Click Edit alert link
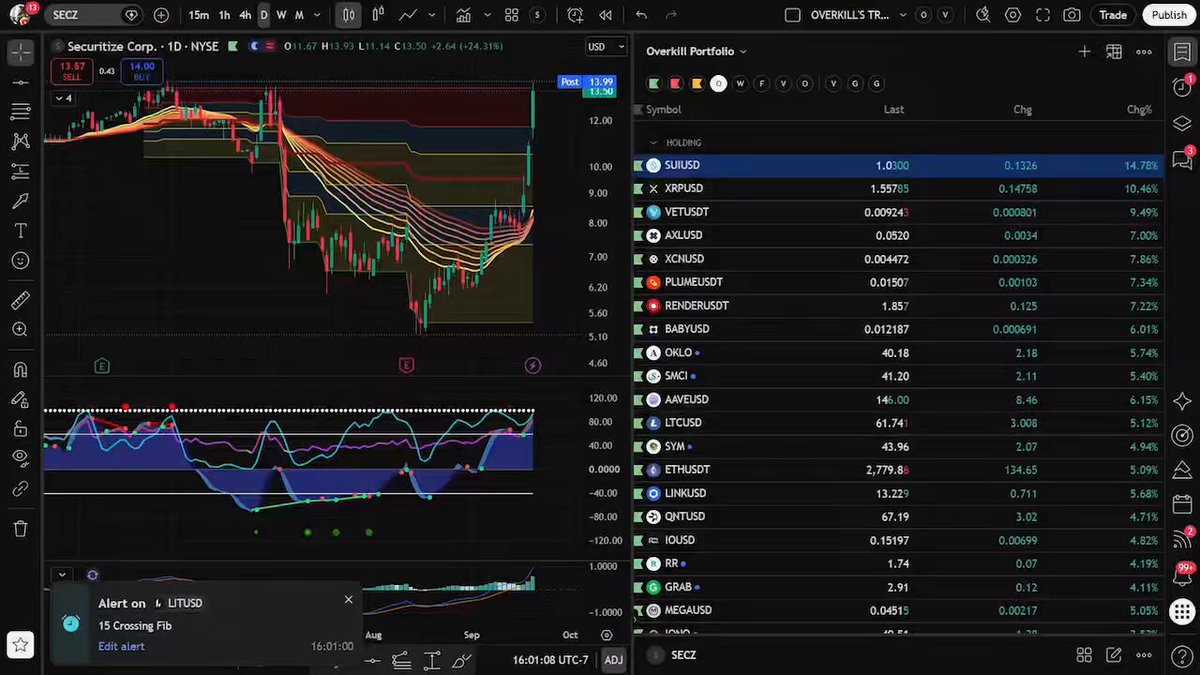 [121, 647]
